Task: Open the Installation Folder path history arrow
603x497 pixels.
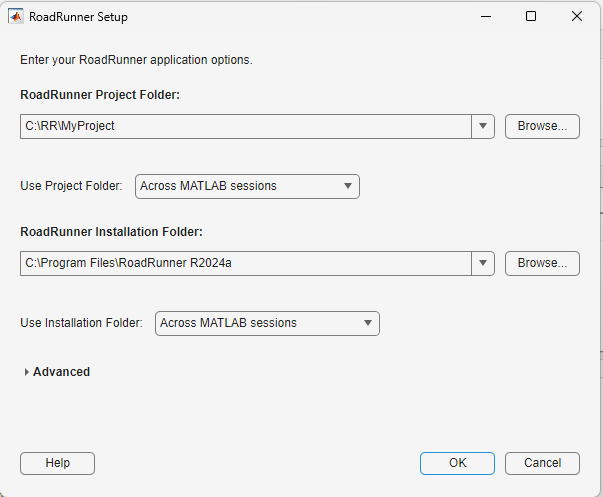Action: point(483,263)
